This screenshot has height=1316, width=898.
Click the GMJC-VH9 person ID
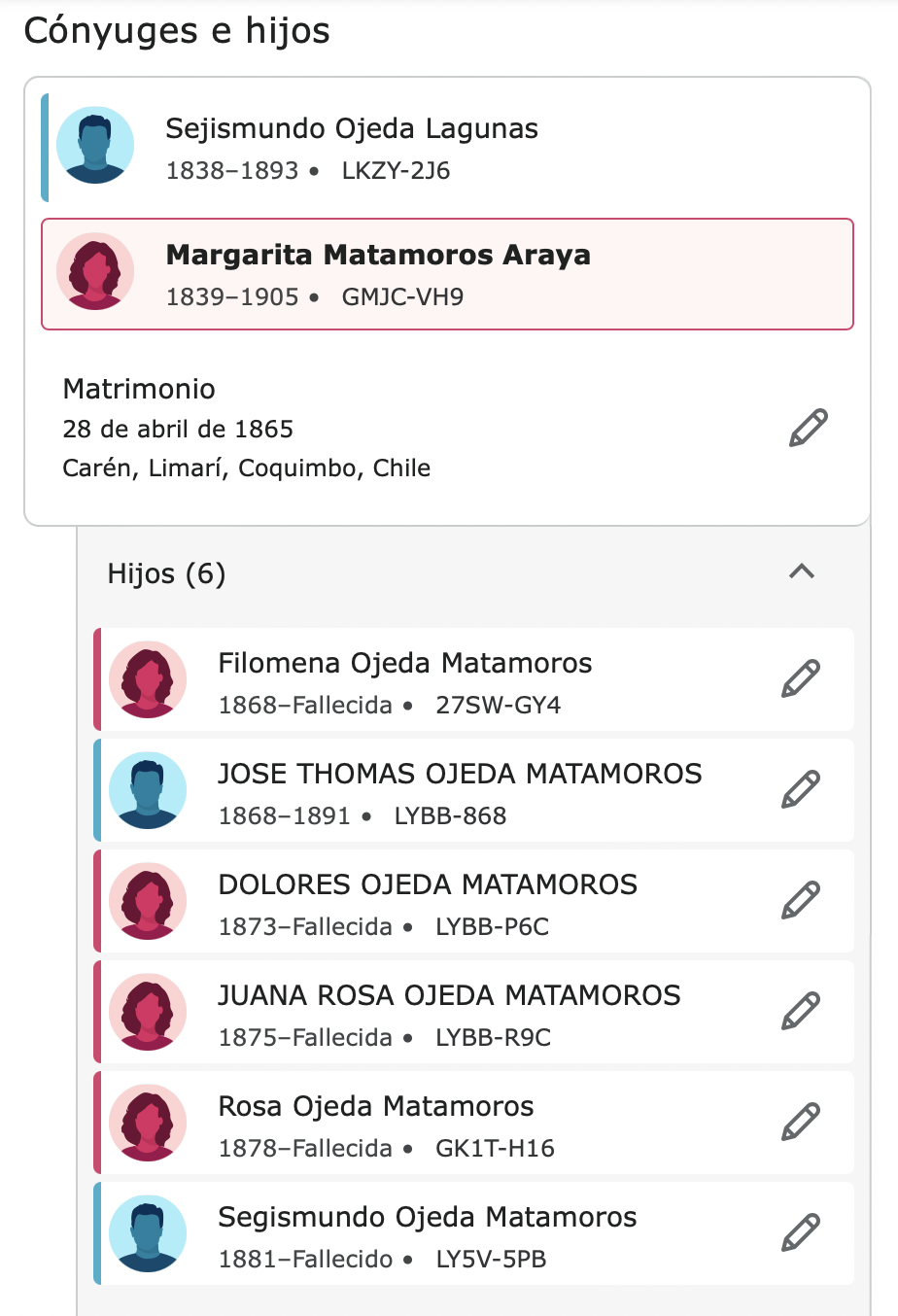coord(402,297)
